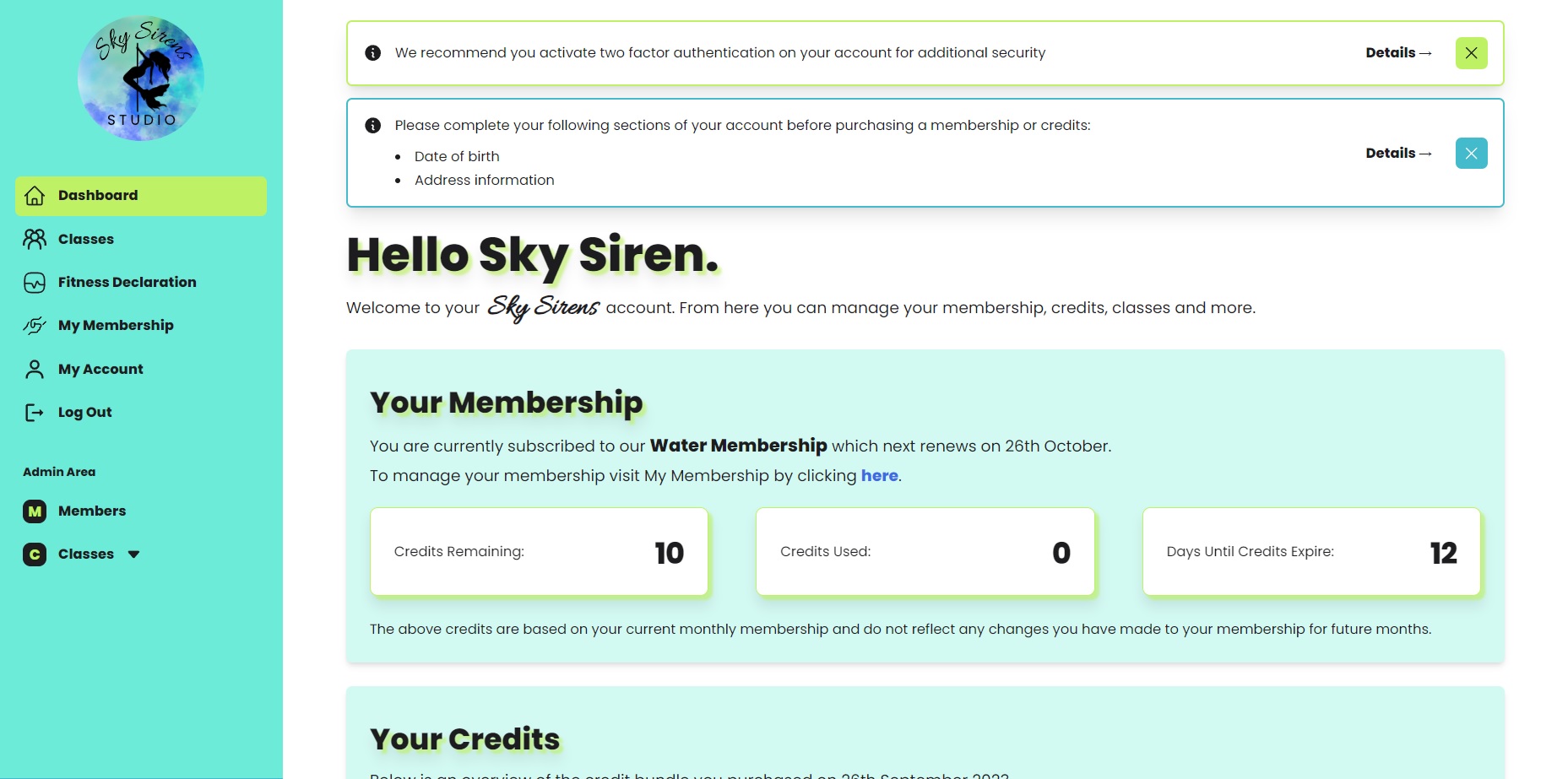This screenshot has width=1568, height=779.
Task: Select the My Account person icon
Action: [x=34, y=369]
